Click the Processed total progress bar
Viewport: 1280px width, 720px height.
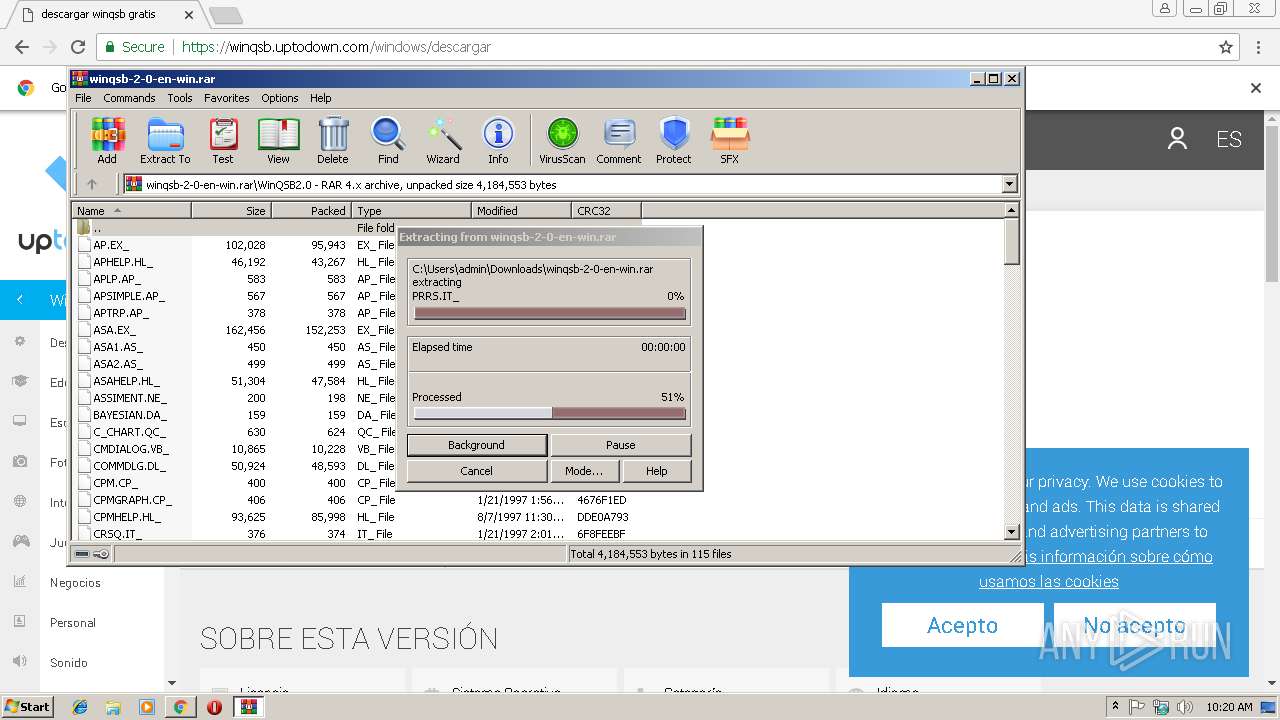(x=549, y=413)
